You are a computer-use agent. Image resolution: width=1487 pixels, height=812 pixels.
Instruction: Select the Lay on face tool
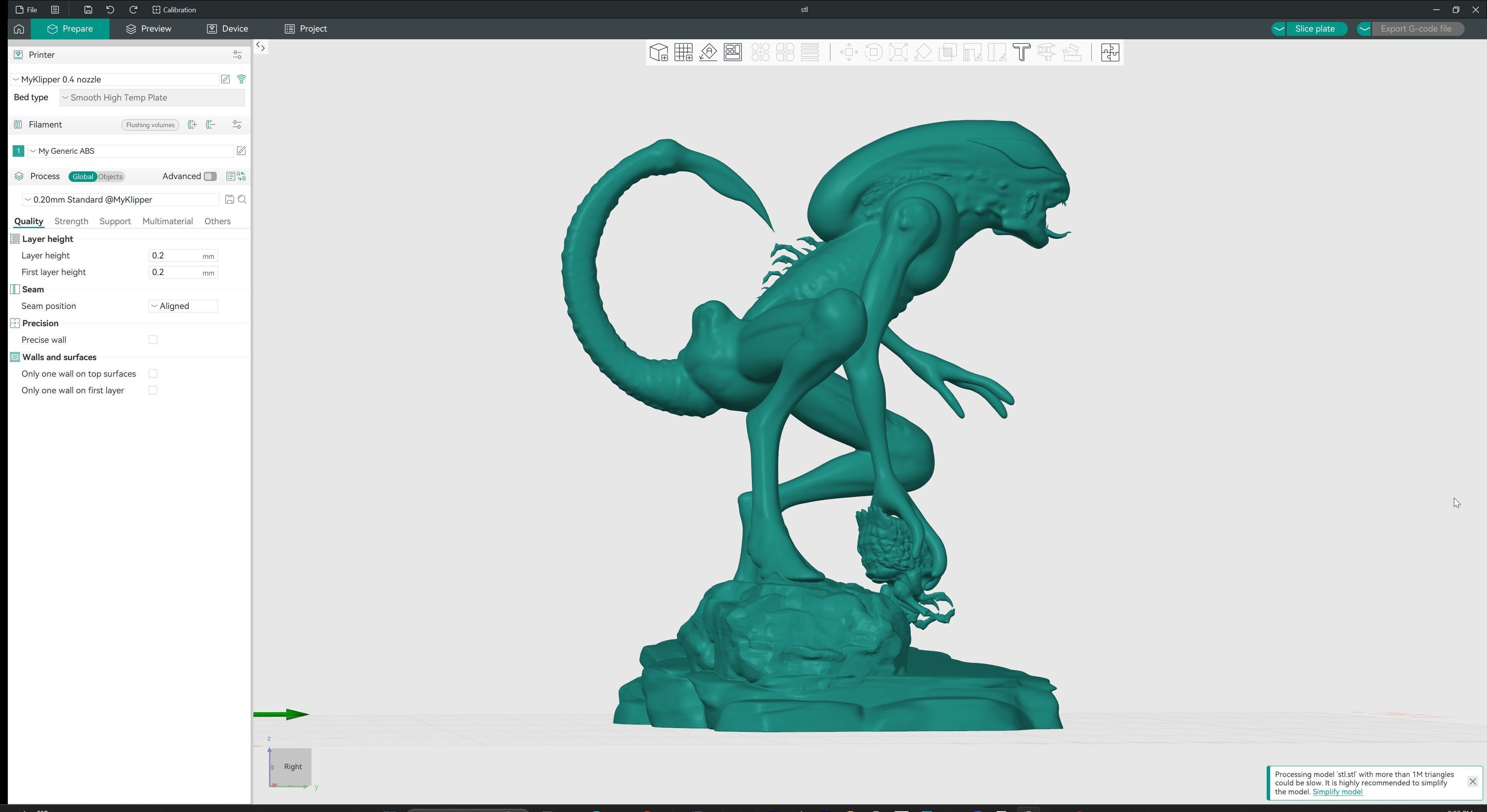pos(924,52)
